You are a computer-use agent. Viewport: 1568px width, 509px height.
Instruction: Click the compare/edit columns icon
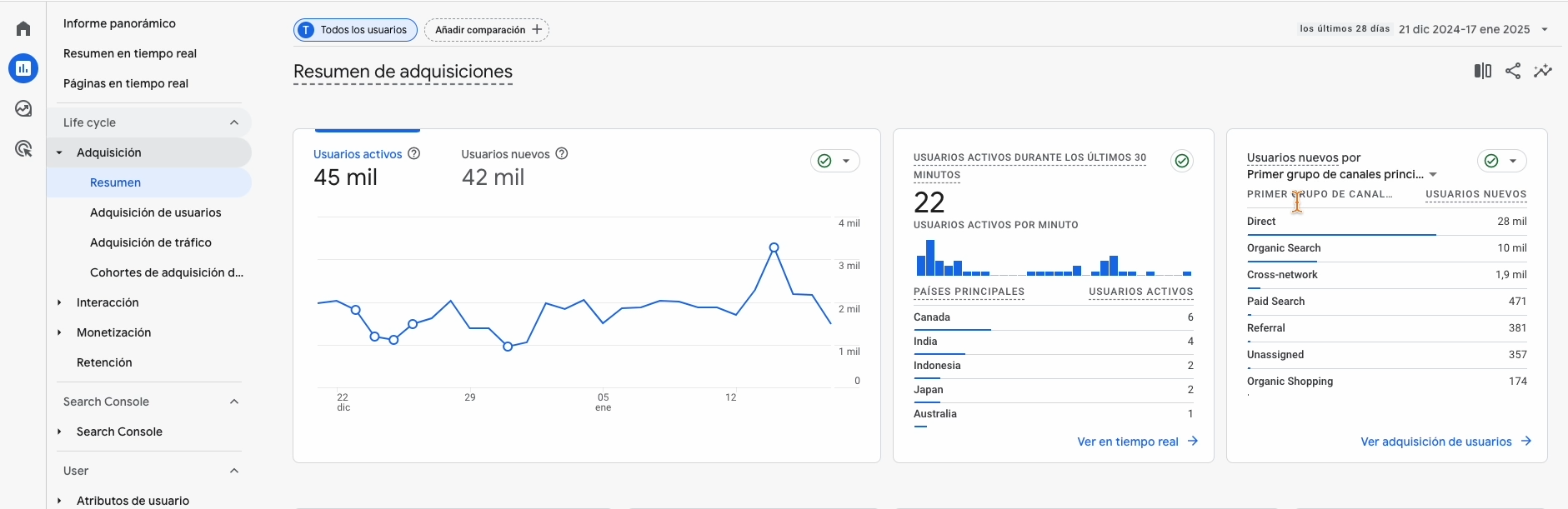coord(1482,71)
